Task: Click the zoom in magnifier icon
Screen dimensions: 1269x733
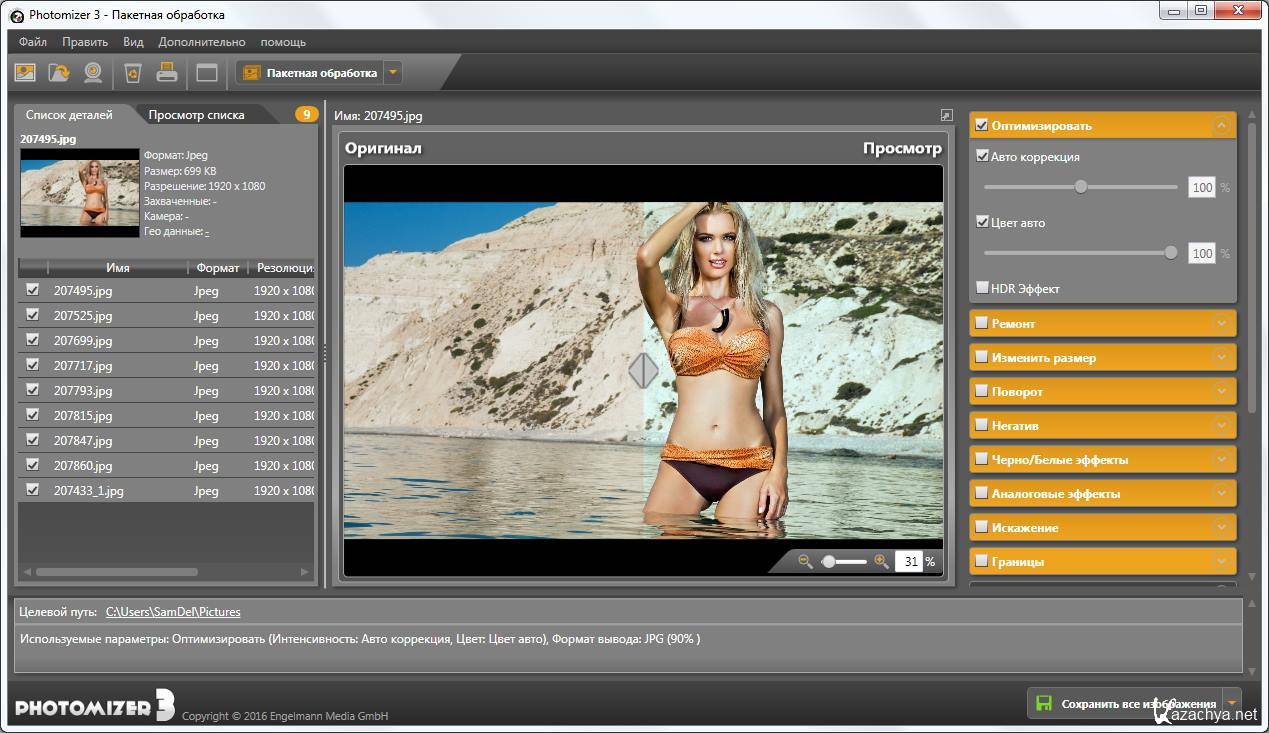Action: [x=881, y=562]
